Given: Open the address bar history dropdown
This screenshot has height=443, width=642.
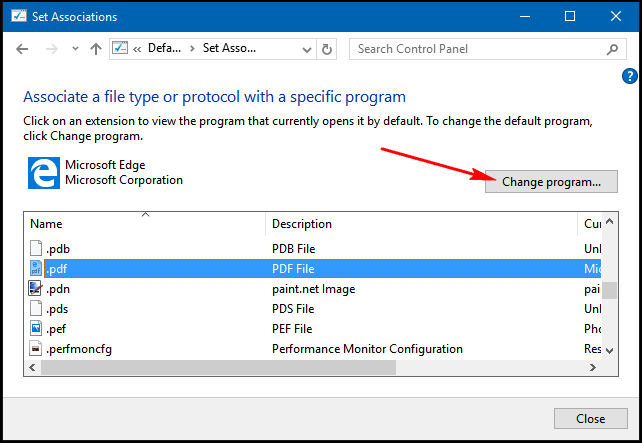Looking at the screenshot, I should click(x=306, y=49).
